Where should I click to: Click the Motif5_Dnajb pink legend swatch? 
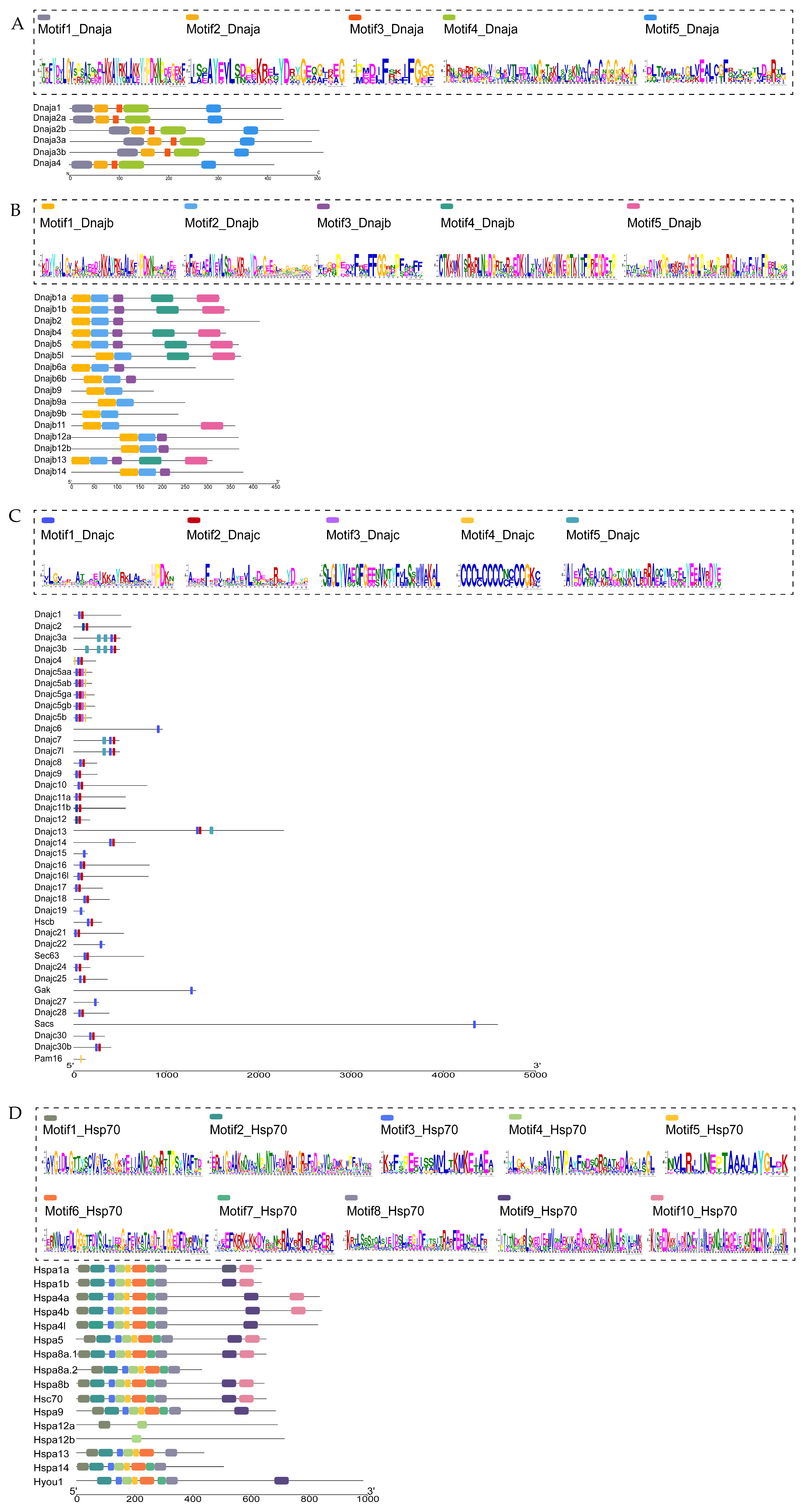pos(633,206)
